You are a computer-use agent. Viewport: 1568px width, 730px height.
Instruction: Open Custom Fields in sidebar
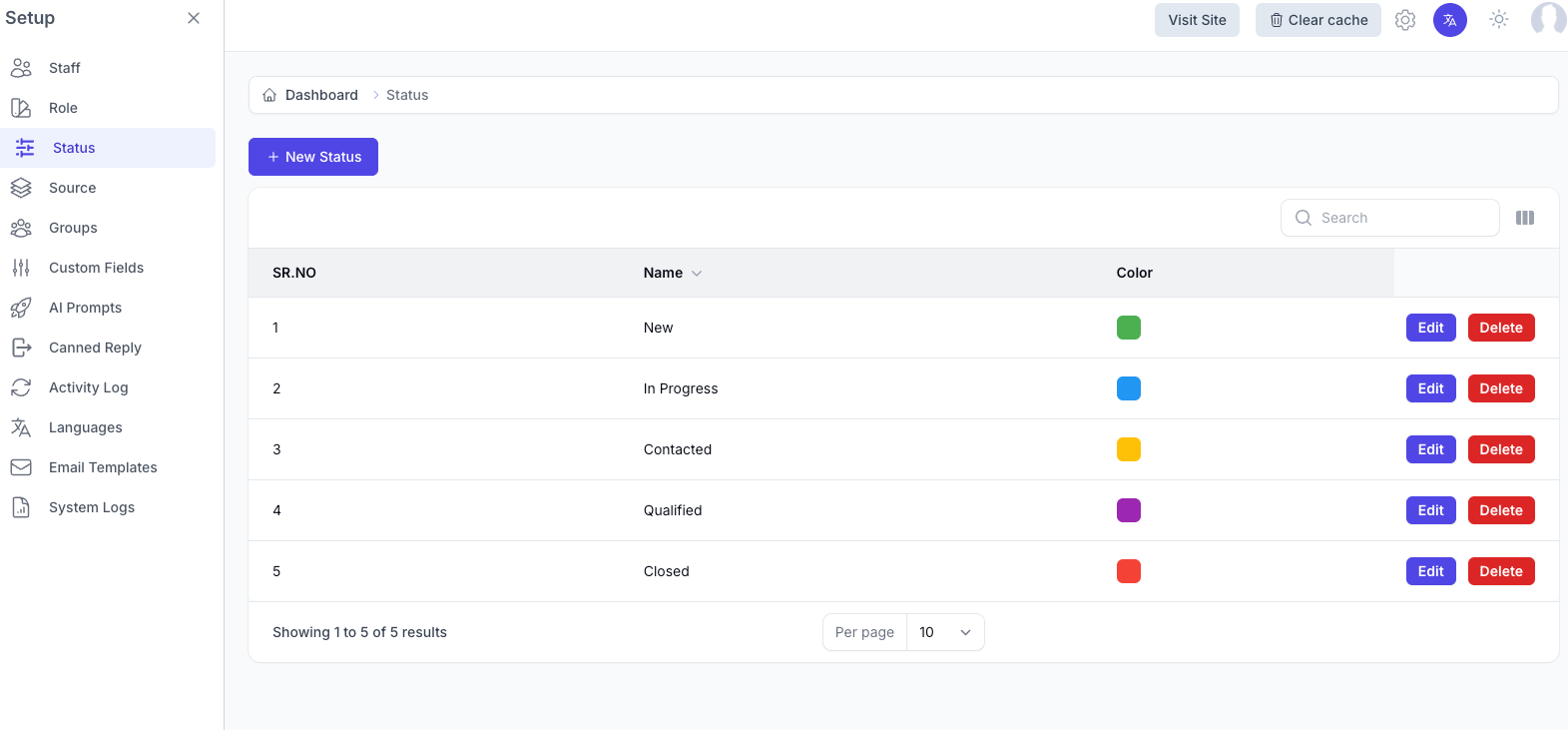click(x=108, y=268)
